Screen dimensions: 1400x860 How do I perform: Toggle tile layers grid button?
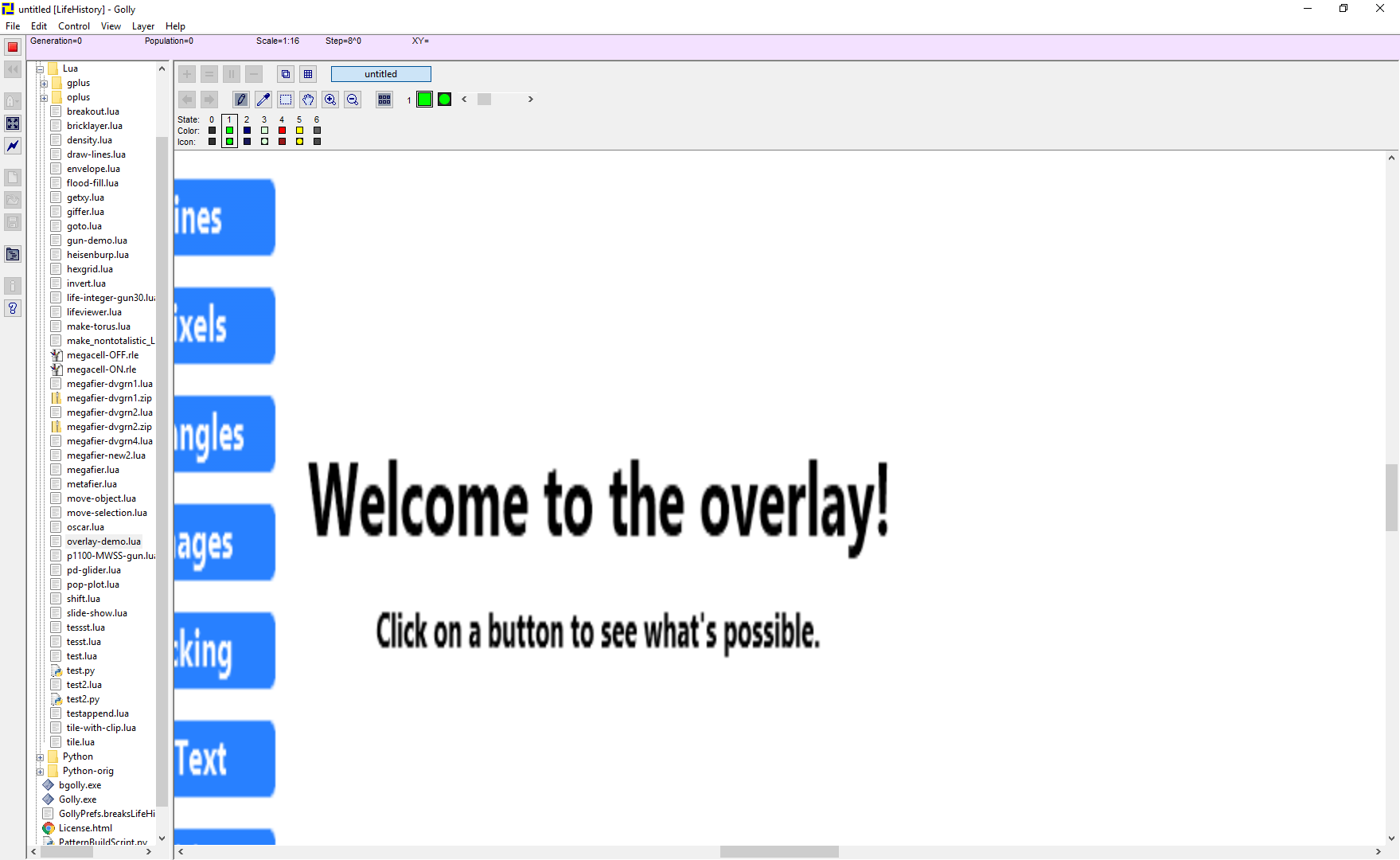(308, 74)
